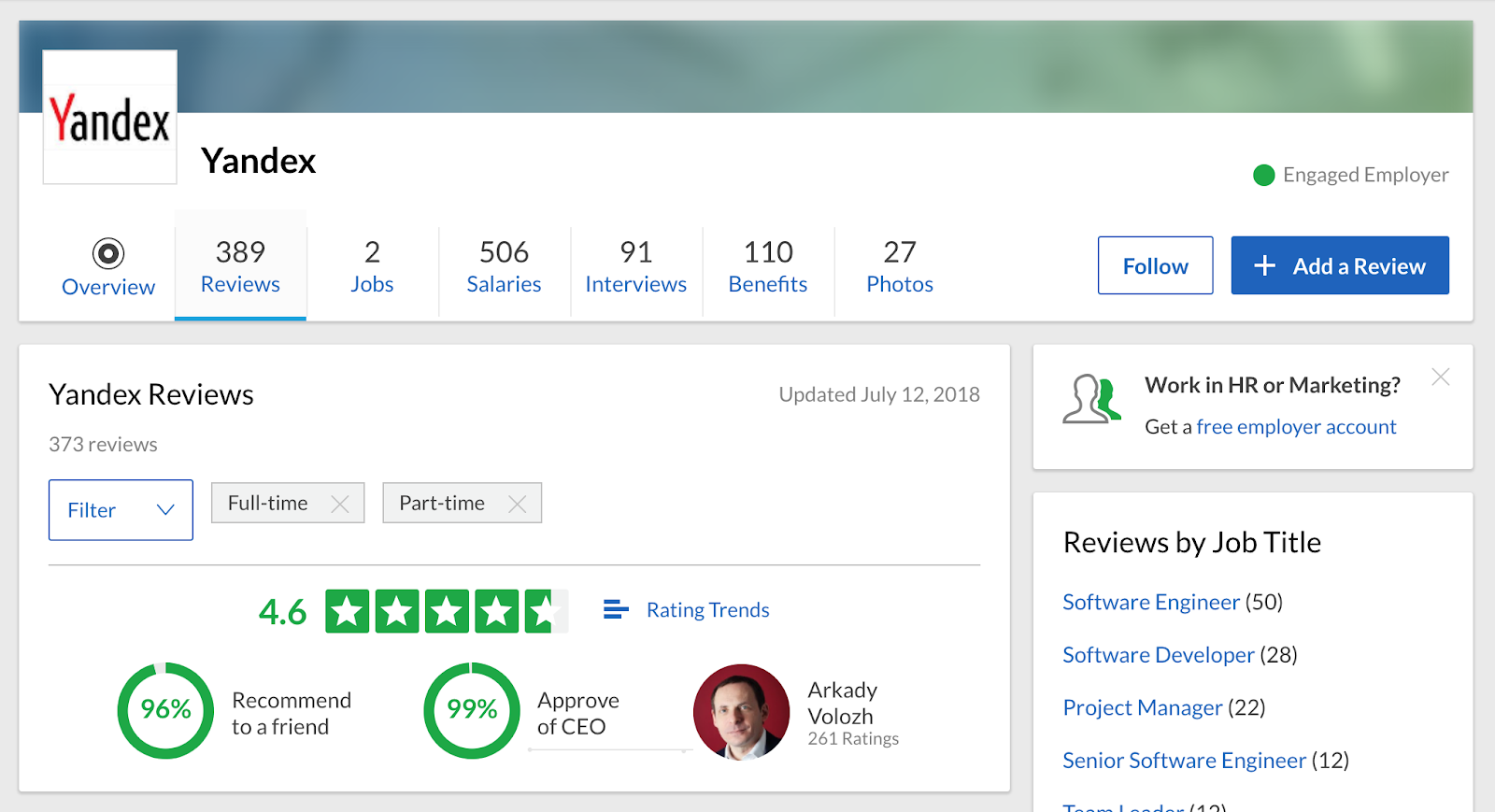
Task: View the Photos tab
Action: tap(899, 266)
